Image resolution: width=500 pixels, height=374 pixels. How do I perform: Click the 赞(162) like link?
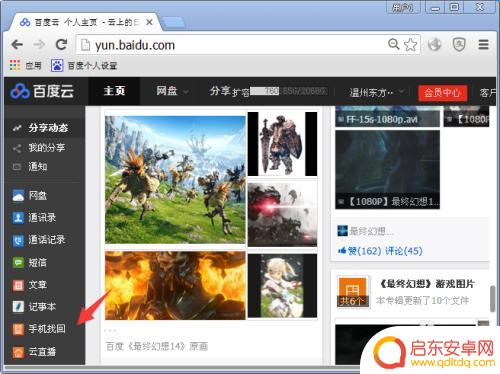[x=360, y=251]
